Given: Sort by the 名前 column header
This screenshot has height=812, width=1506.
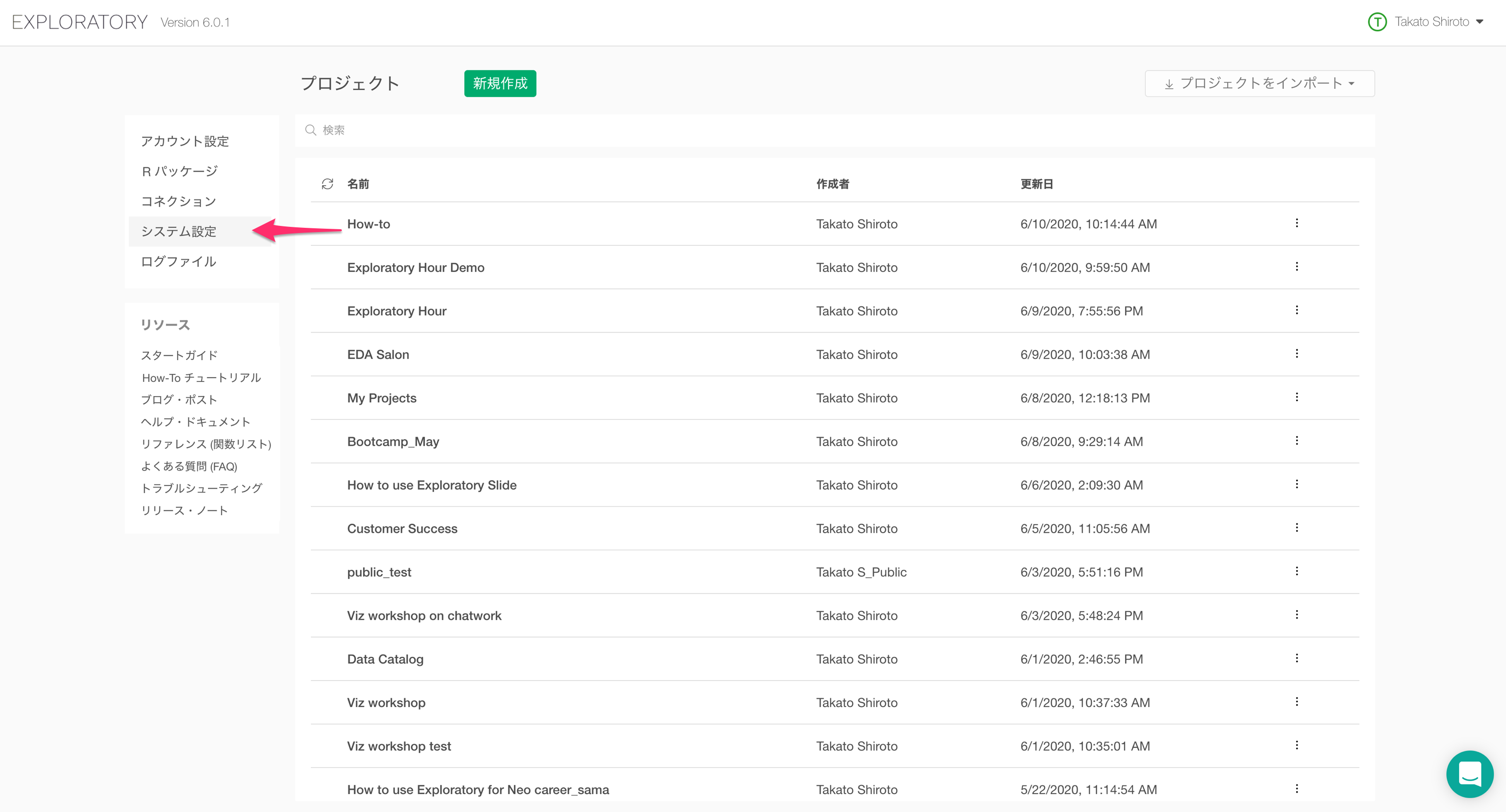Looking at the screenshot, I should [358, 183].
